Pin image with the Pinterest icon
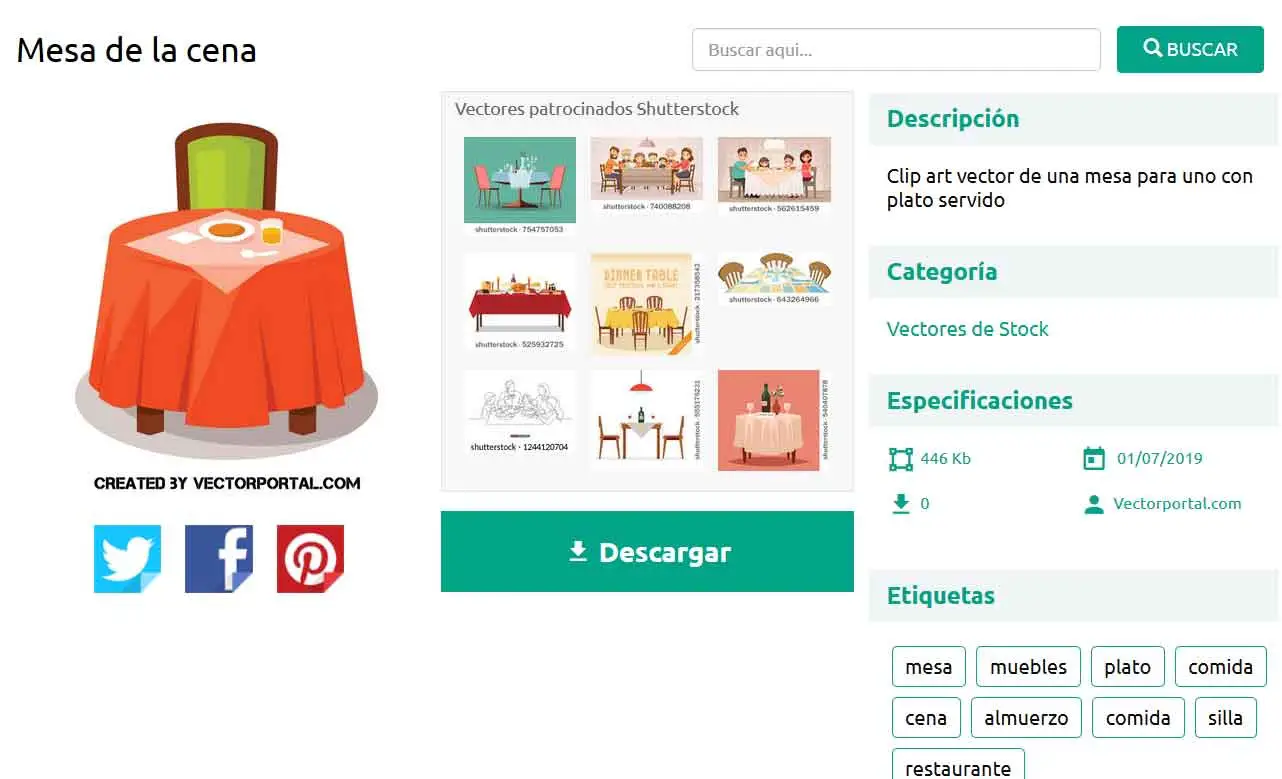This screenshot has height=779, width=1282. [x=310, y=559]
